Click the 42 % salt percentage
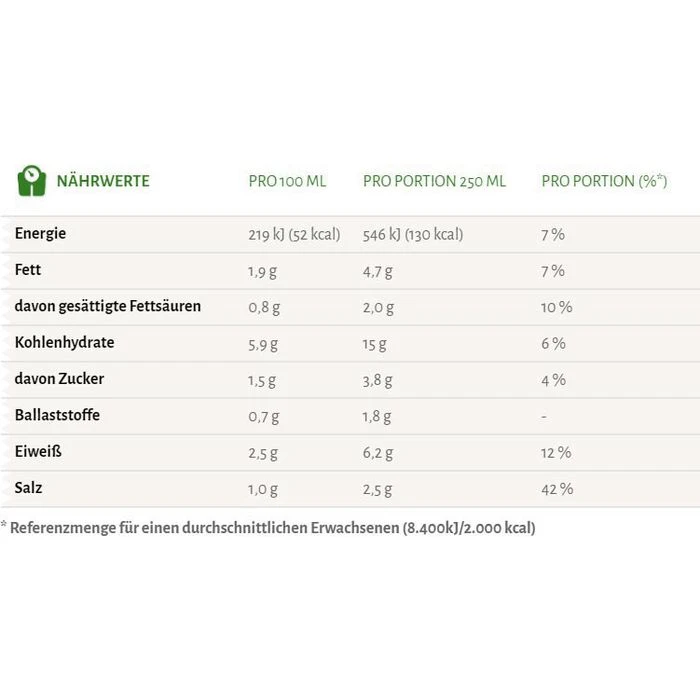Image resolution: width=700 pixels, height=700 pixels. click(x=557, y=489)
